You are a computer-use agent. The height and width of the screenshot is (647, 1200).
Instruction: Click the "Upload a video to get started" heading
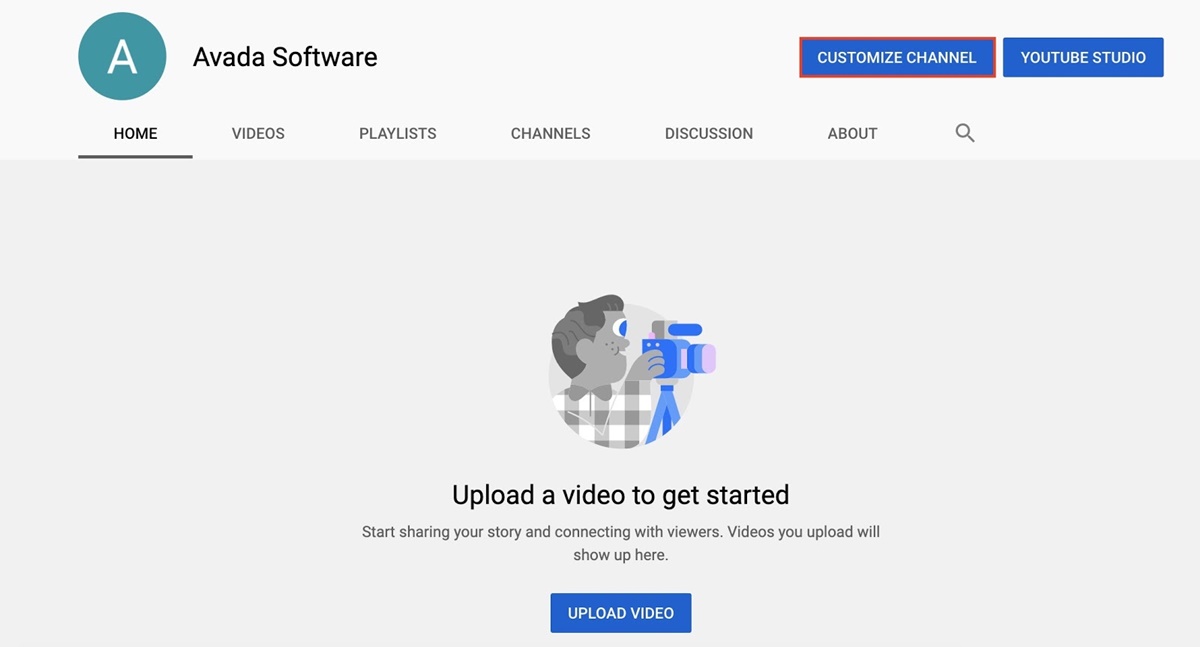point(620,494)
